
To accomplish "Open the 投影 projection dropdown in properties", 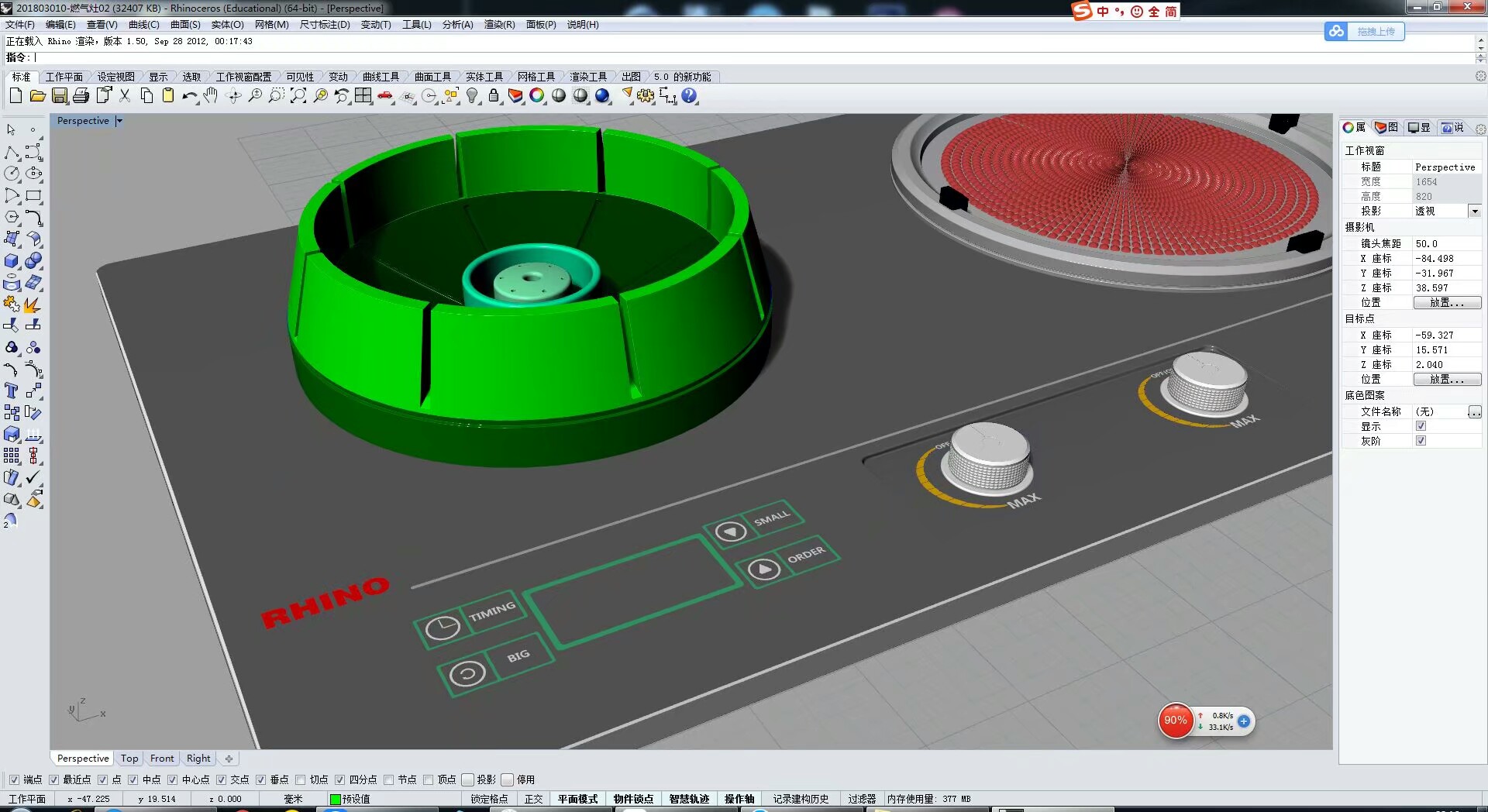I will pos(1475,211).
